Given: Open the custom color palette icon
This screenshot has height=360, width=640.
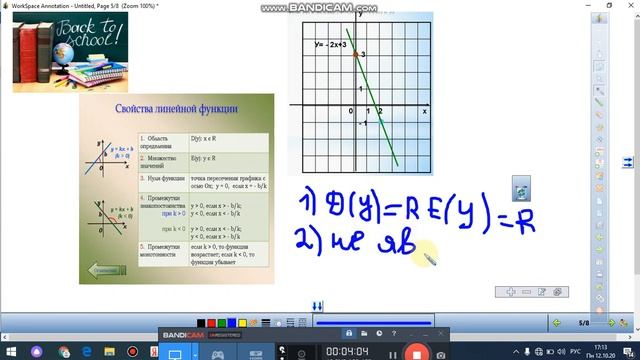Looking at the screenshot, I should pyautogui.click(x=253, y=323).
